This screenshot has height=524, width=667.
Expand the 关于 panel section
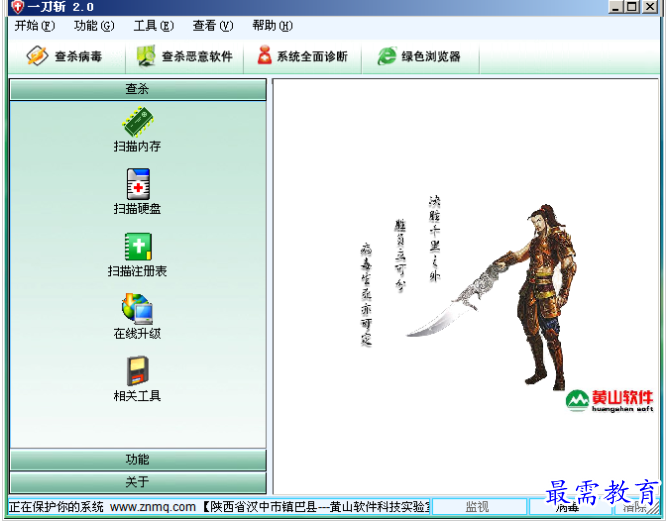click(138, 482)
